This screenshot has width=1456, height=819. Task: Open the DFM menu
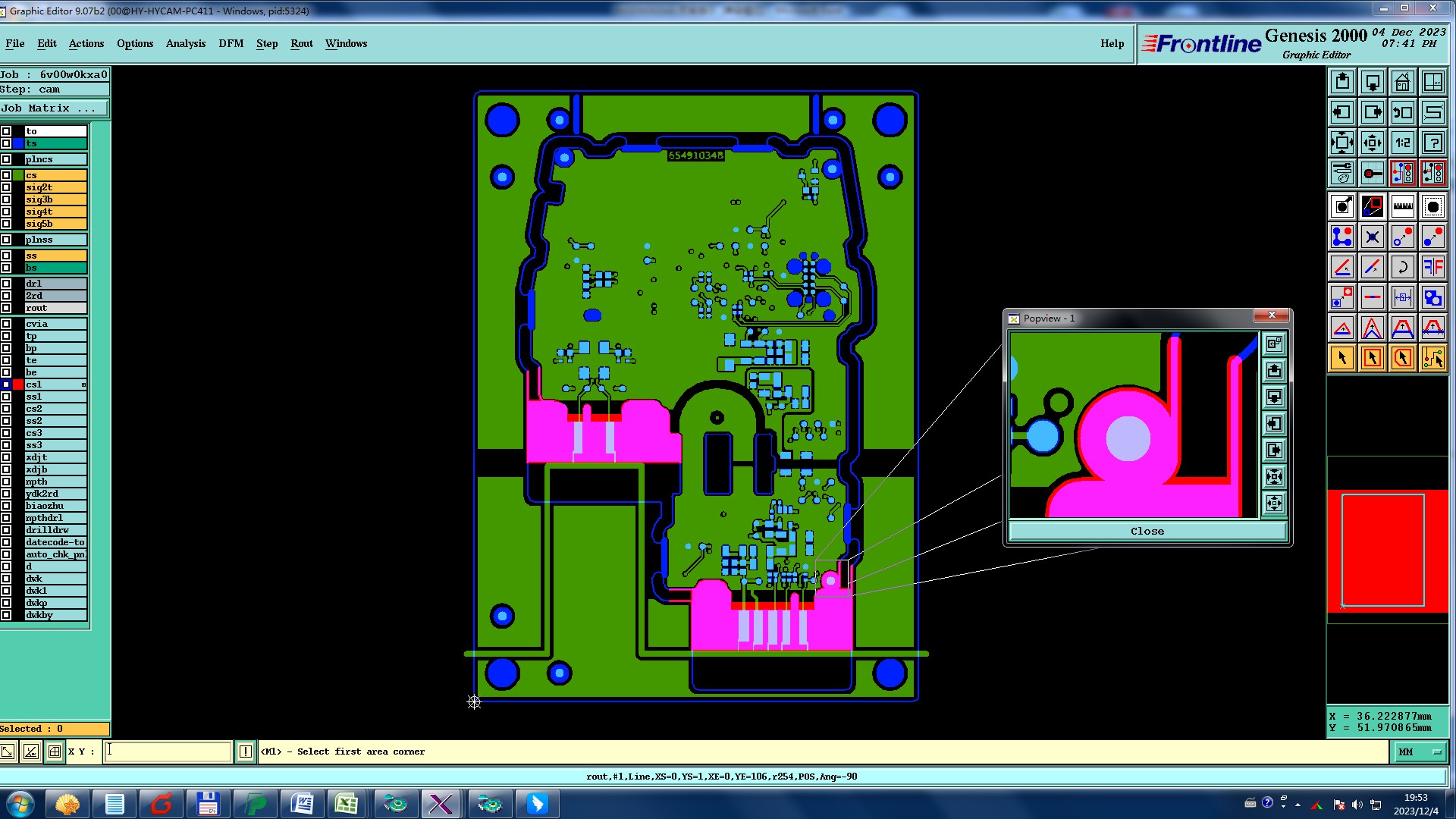coord(231,43)
